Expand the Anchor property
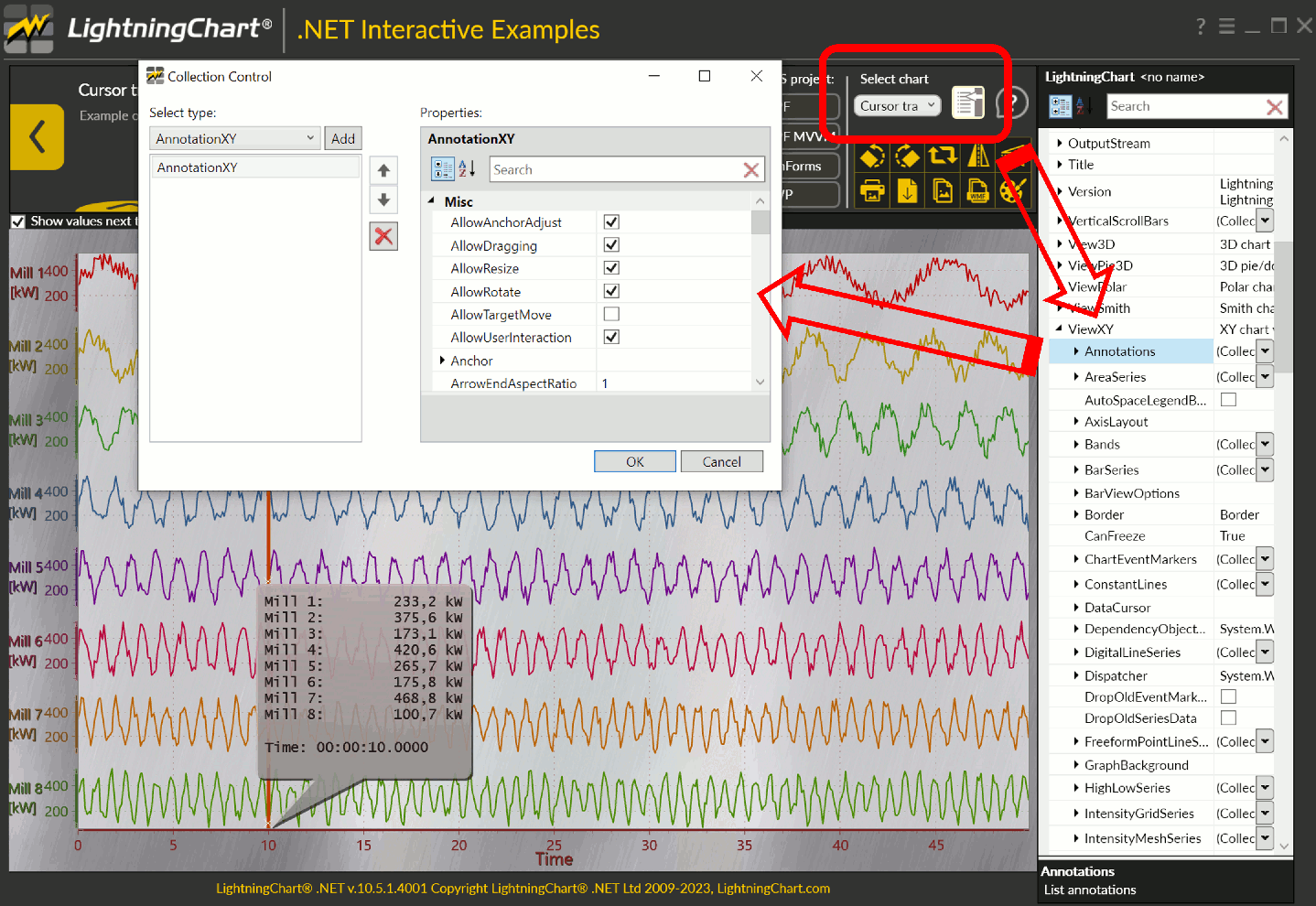 (442, 361)
